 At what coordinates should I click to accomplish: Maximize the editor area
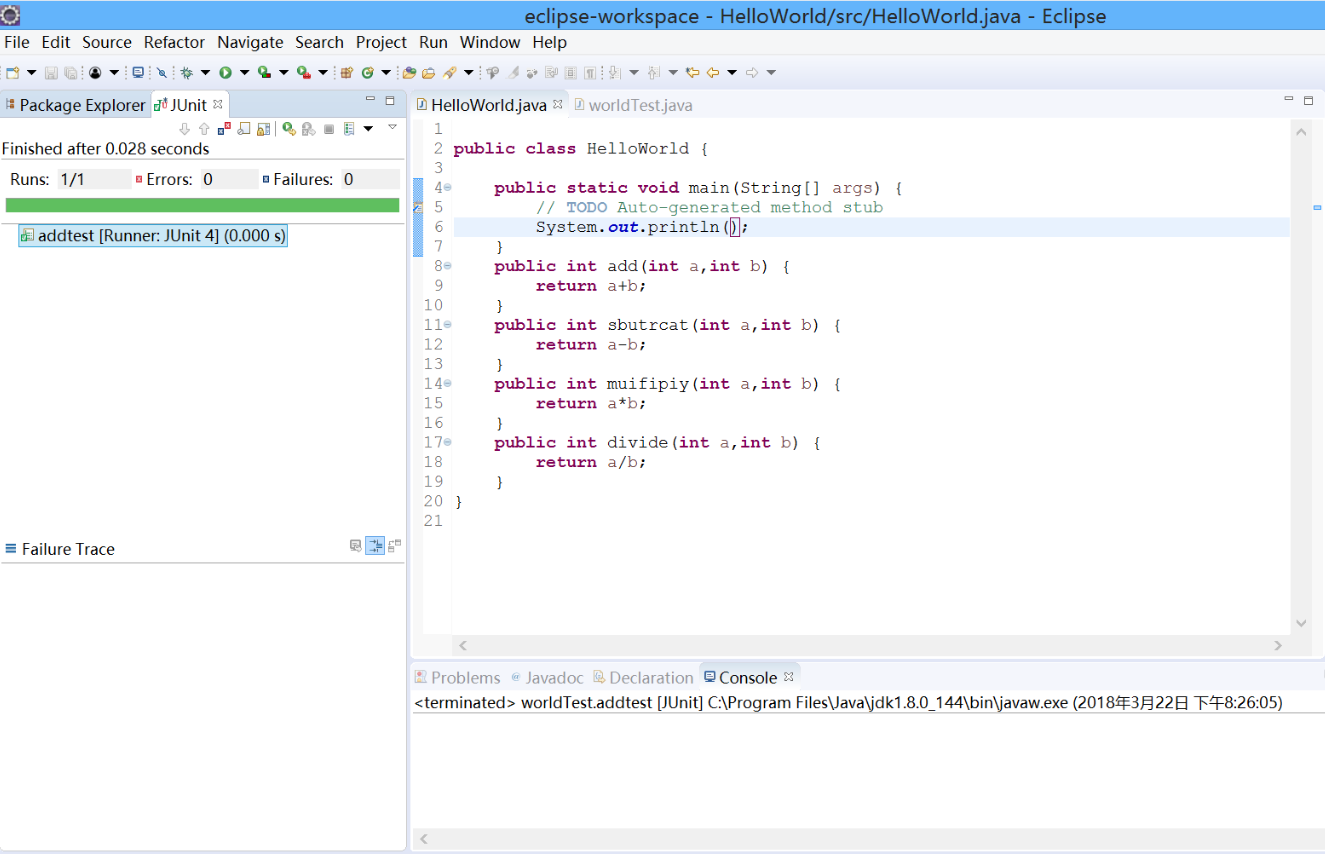click(x=1308, y=100)
